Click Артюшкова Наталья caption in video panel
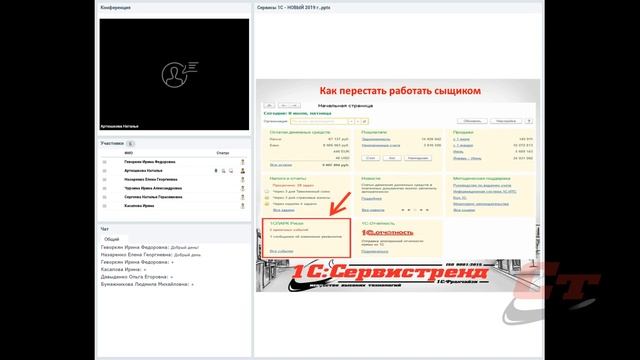640x360 pixels. coord(120,127)
